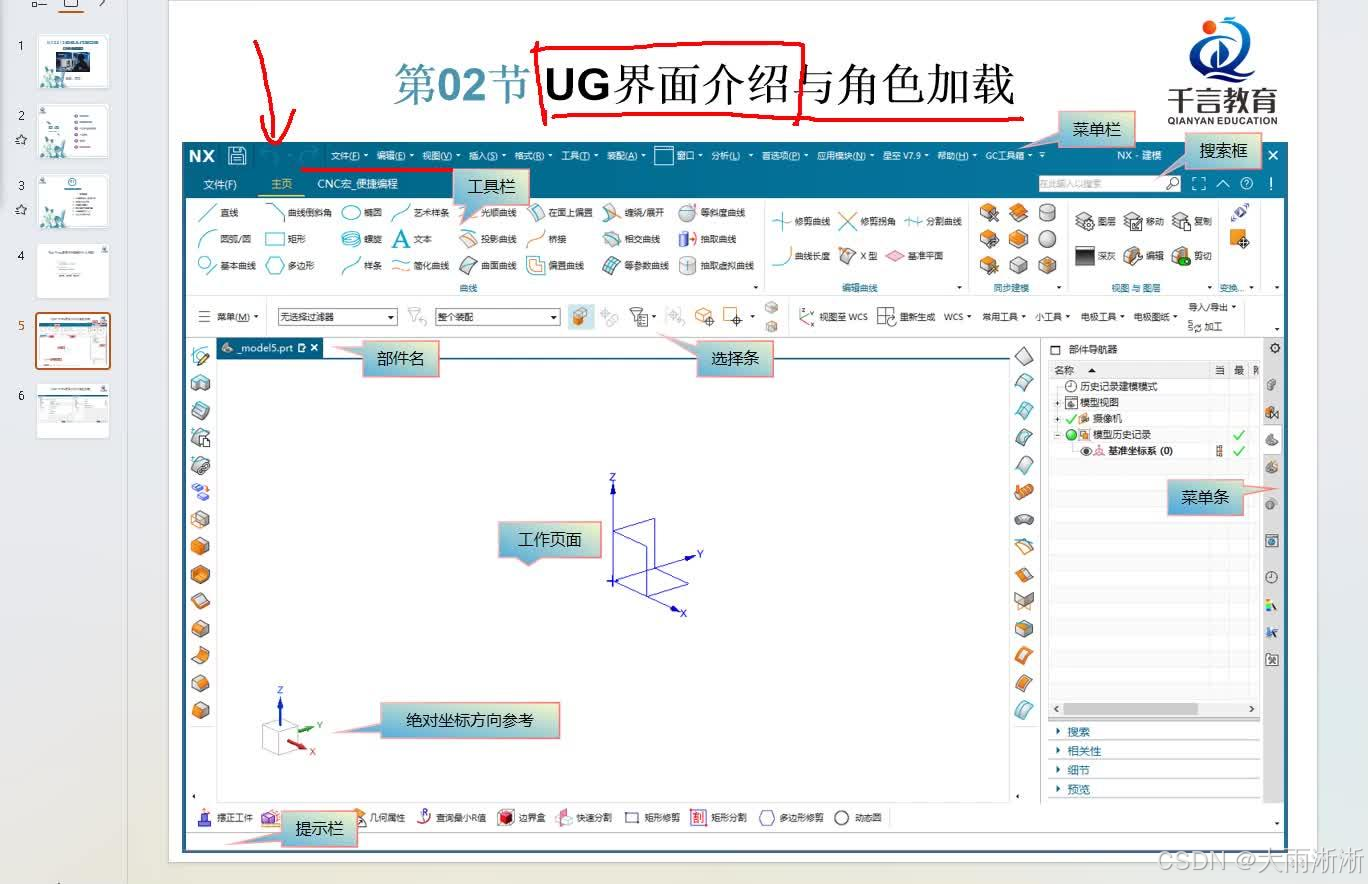Toggle the 模型历史记录 green status circle

click(1071, 435)
